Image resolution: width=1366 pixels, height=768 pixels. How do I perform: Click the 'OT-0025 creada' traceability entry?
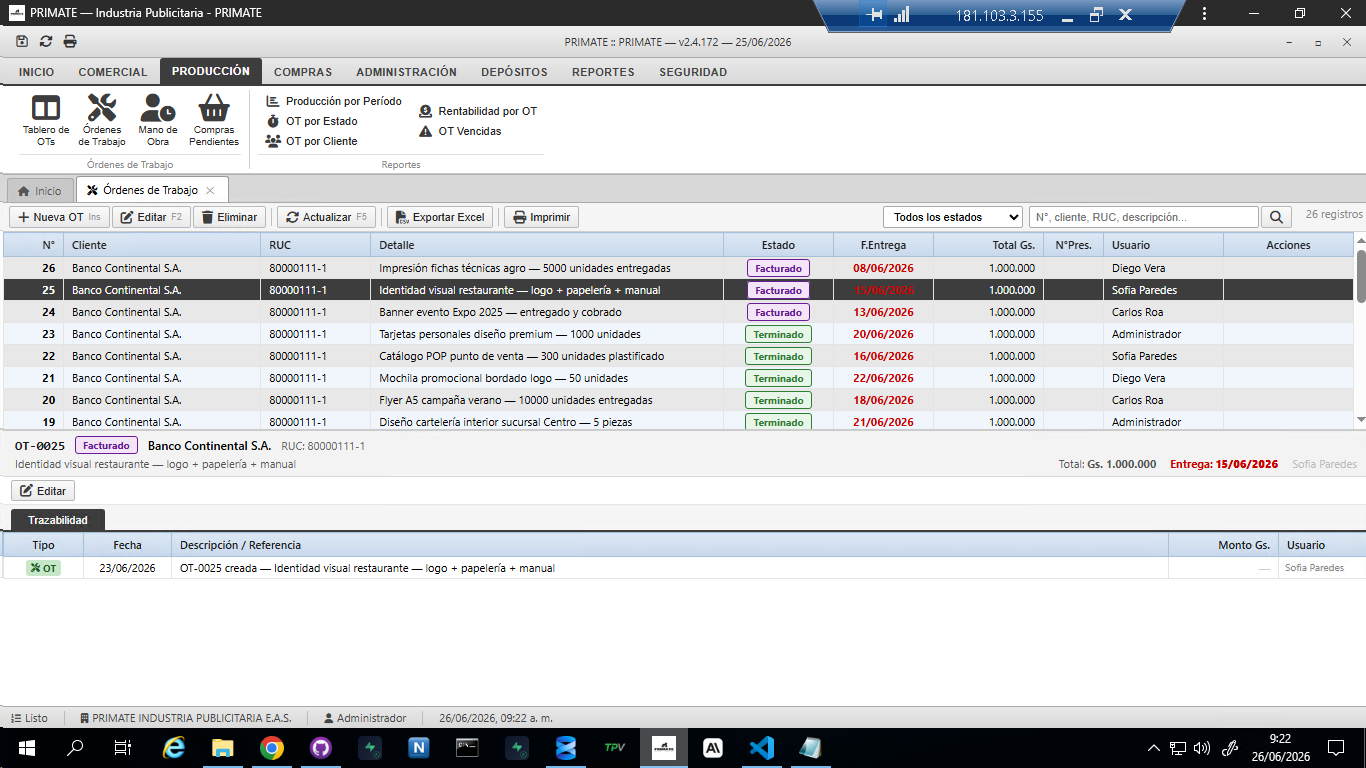(x=683, y=568)
